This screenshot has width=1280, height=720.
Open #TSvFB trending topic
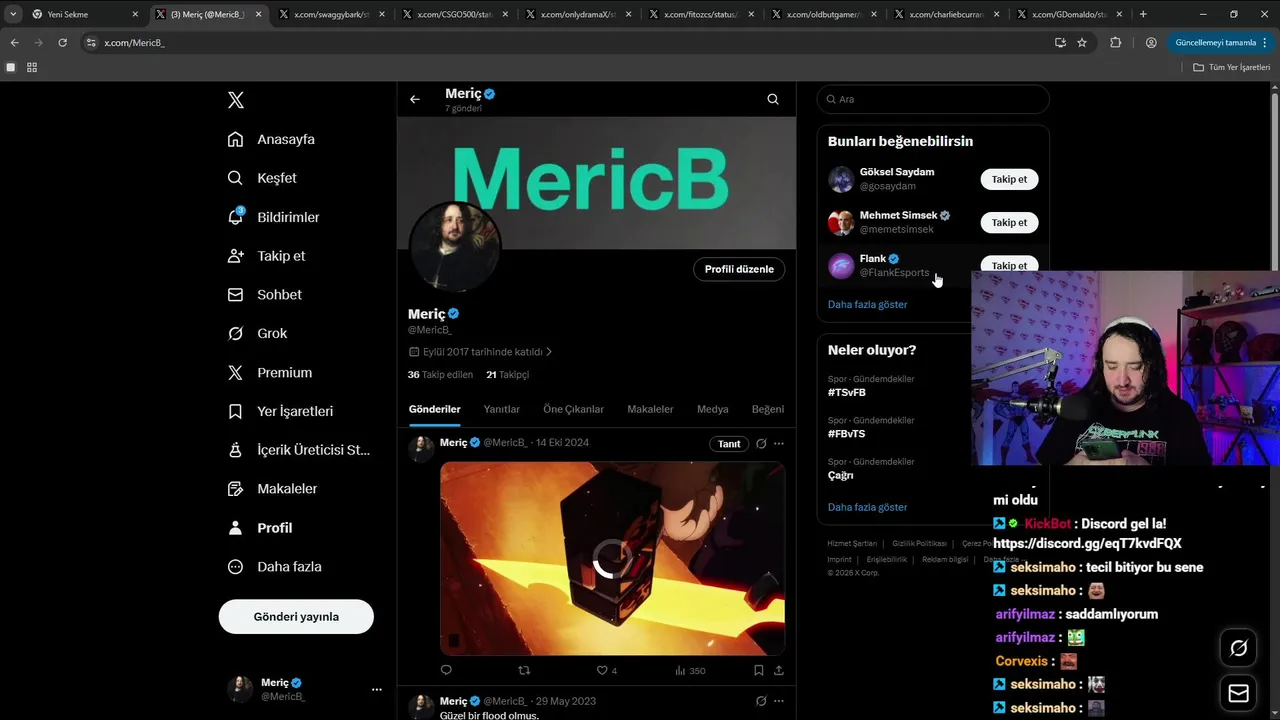pyautogui.click(x=847, y=392)
